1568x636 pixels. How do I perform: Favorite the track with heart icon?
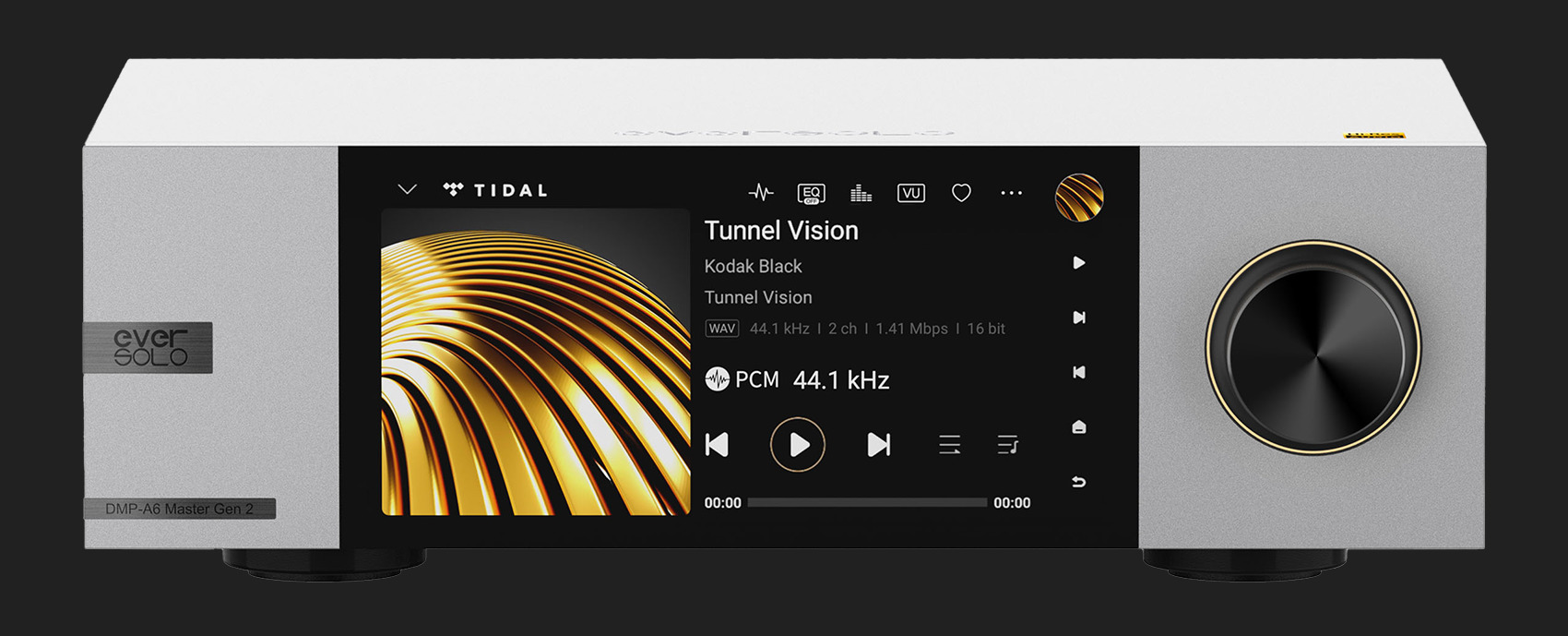point(961,193)
